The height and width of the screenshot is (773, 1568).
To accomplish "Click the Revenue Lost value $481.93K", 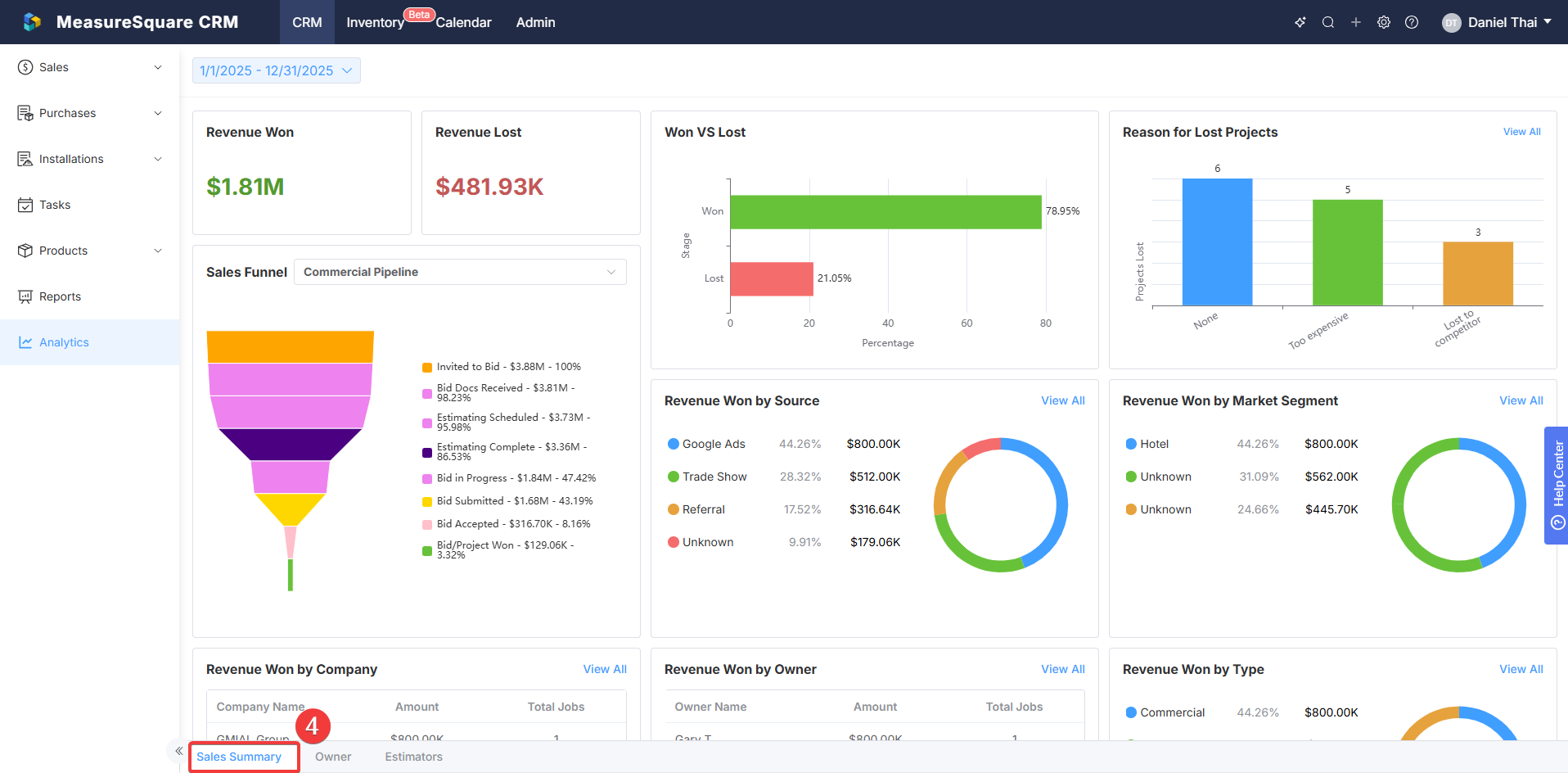I will point(489,187).
